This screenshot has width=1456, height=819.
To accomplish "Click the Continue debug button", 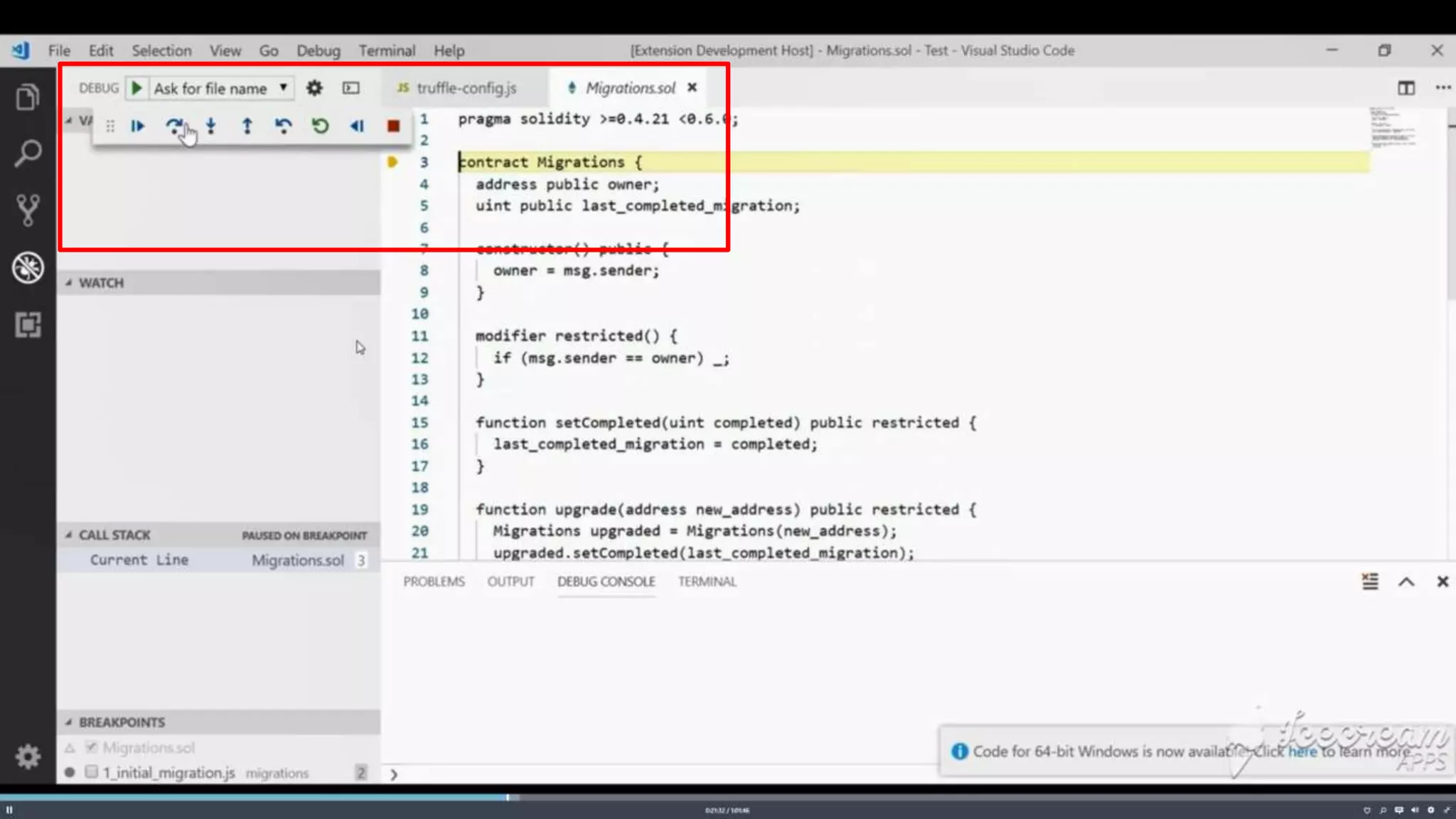I will pos(137,127).
